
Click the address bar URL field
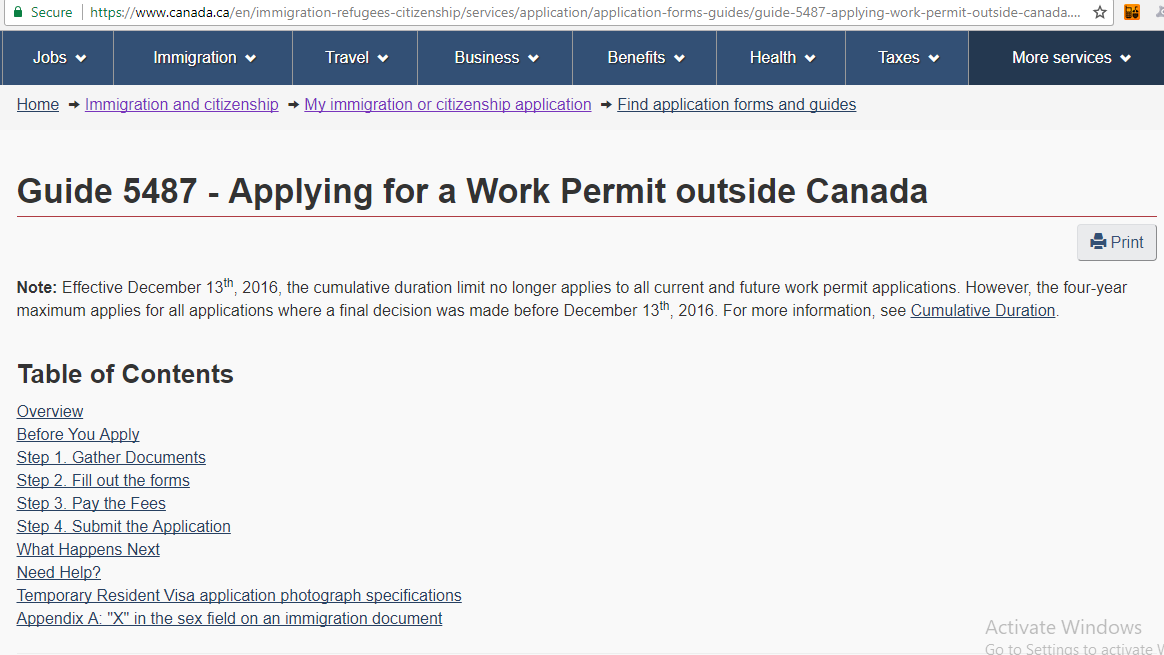coord(585,12)
